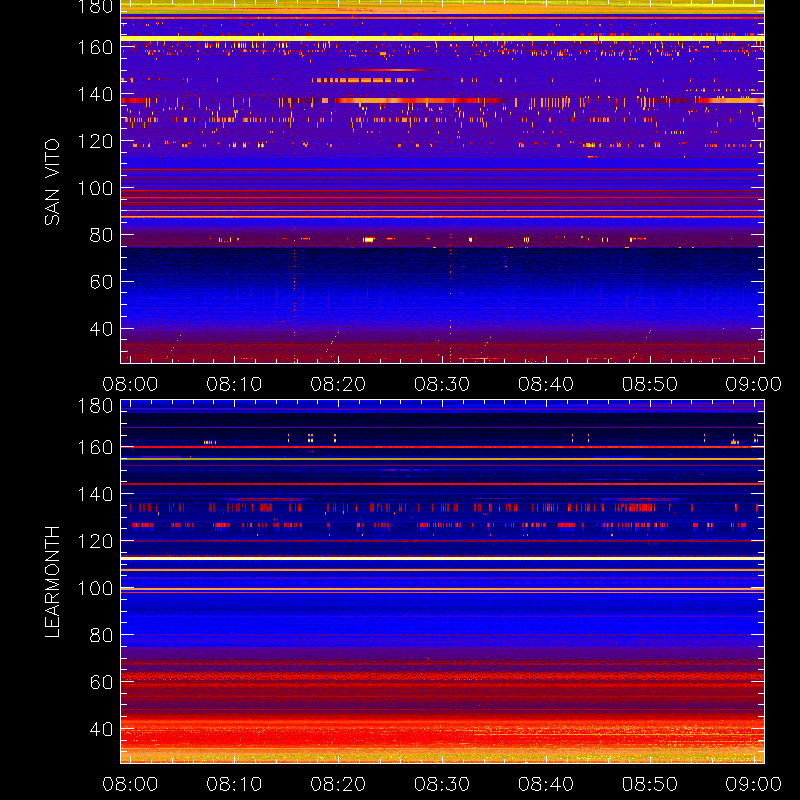Viewport: 800px width, 800px height.
Task: Click 08:50 time label under San Vito plot
Action: click(x=649, y=384)
